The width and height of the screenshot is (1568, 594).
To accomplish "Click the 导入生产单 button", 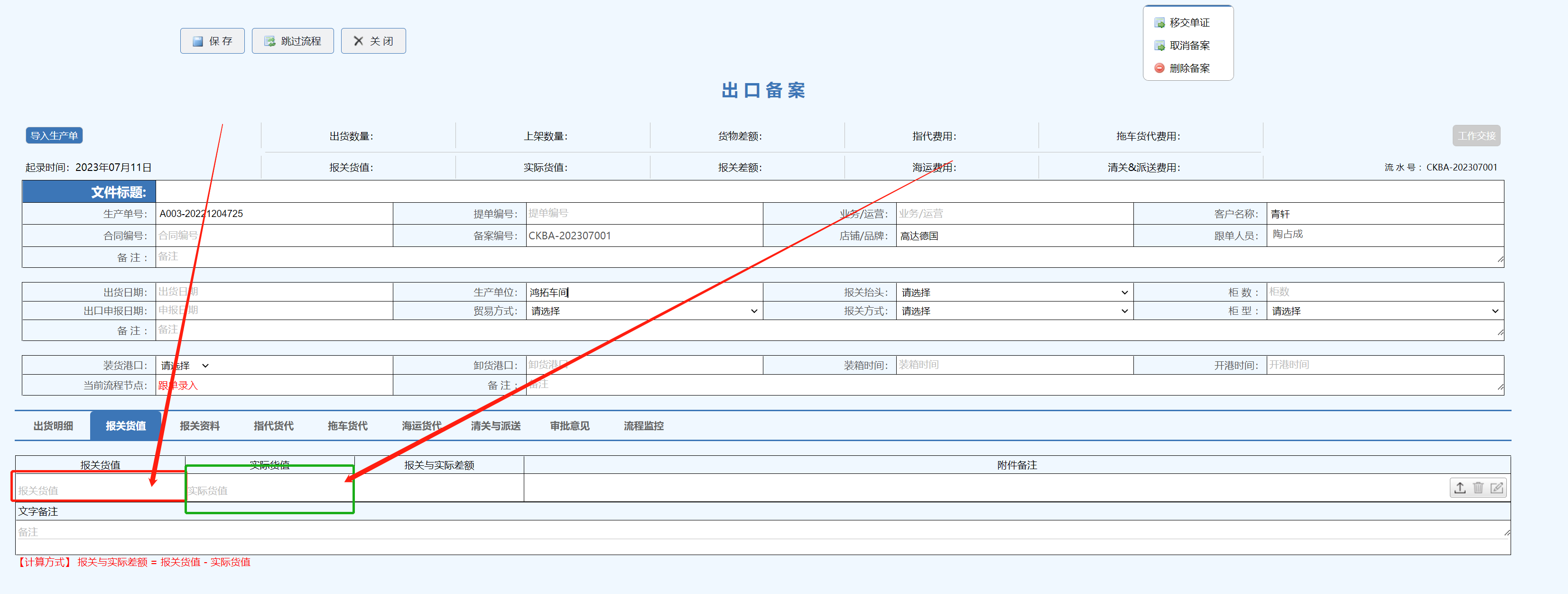I will coord(54,135).
